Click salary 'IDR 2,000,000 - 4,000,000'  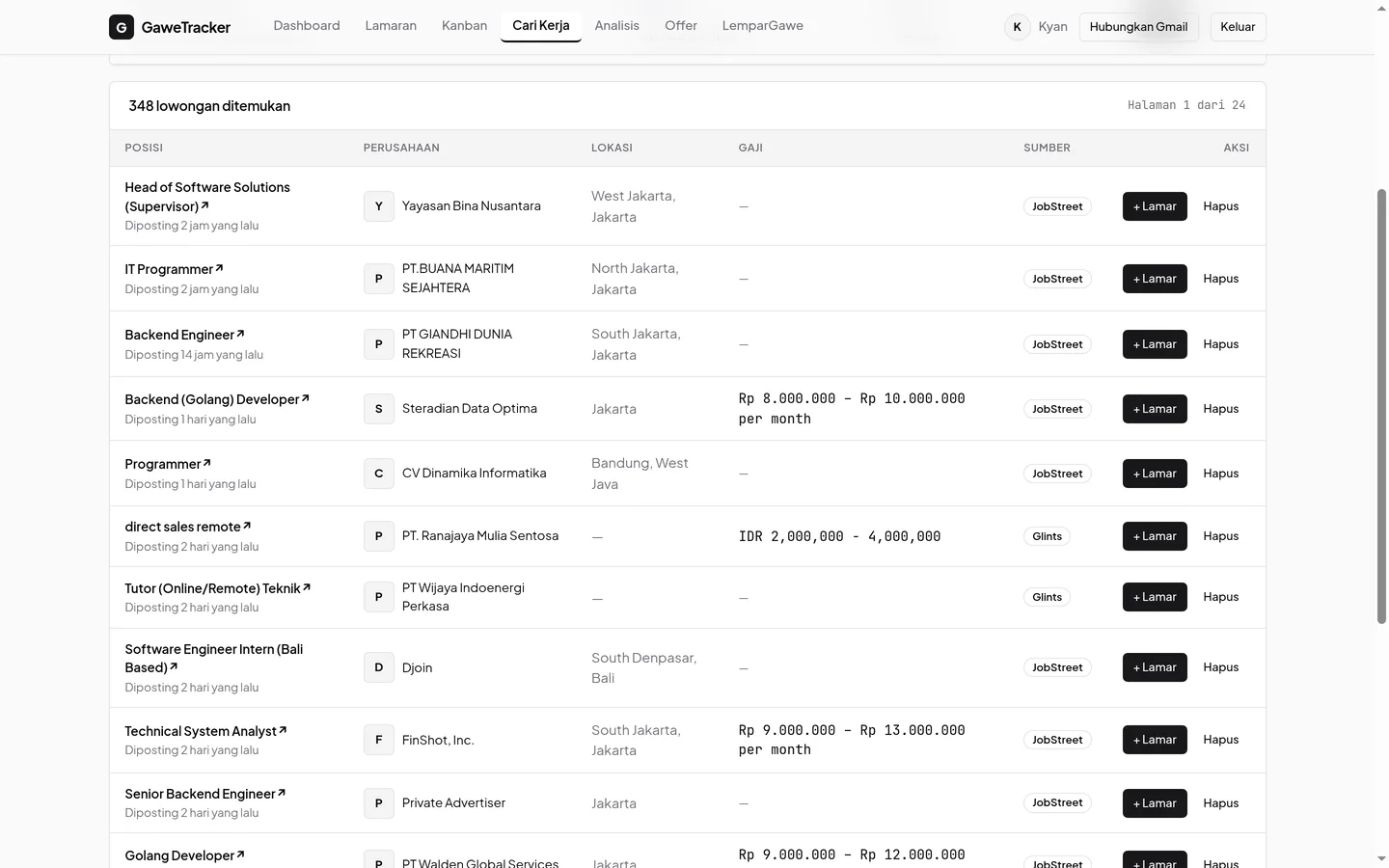click(839, 536)
